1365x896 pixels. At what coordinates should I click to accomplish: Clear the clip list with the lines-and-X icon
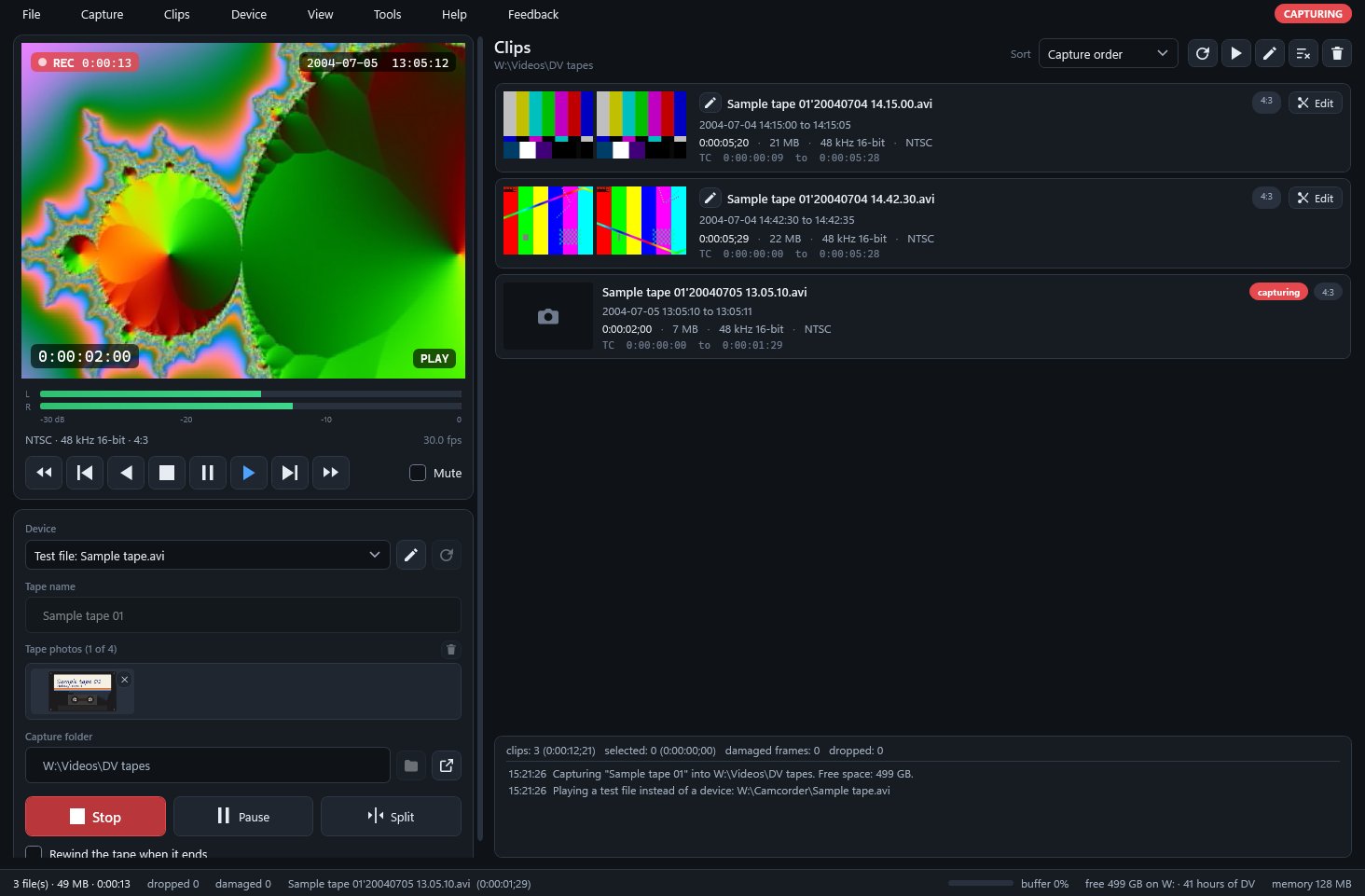[x=1303, y=53]
